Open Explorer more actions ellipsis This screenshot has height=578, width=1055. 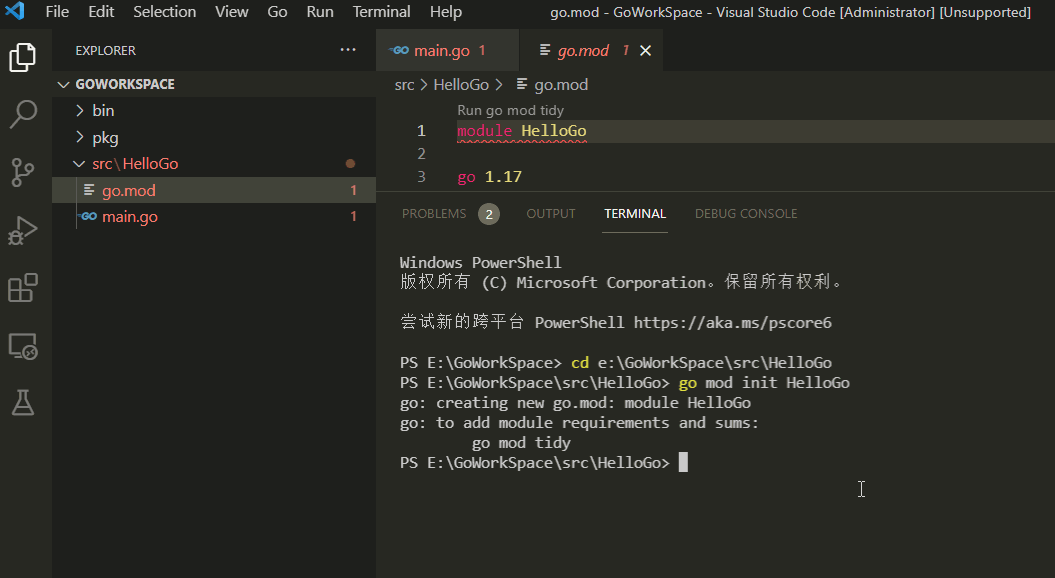[x=348, y=50]
